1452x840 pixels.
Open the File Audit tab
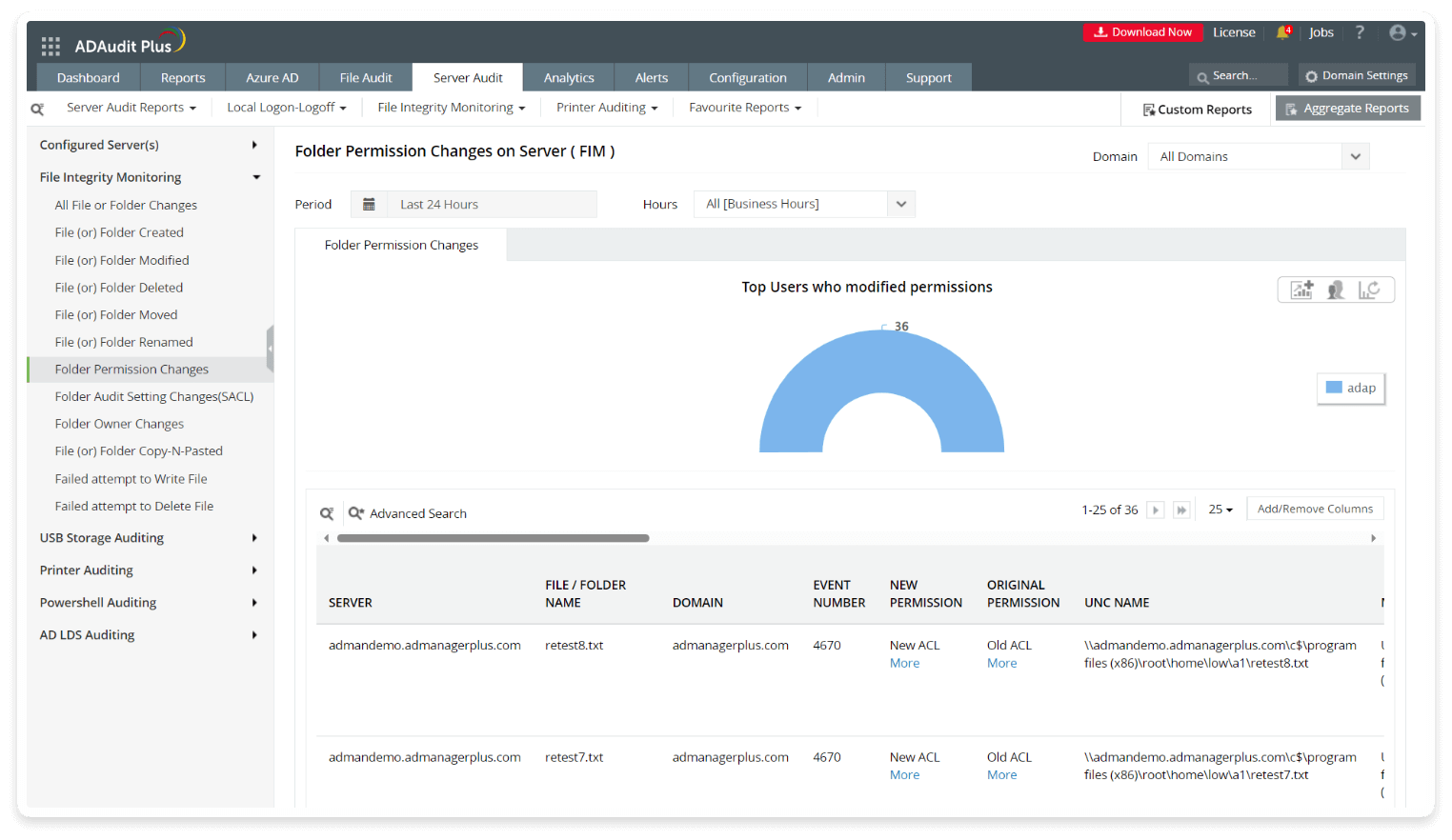pyautogui.click(x=366, y=78)
